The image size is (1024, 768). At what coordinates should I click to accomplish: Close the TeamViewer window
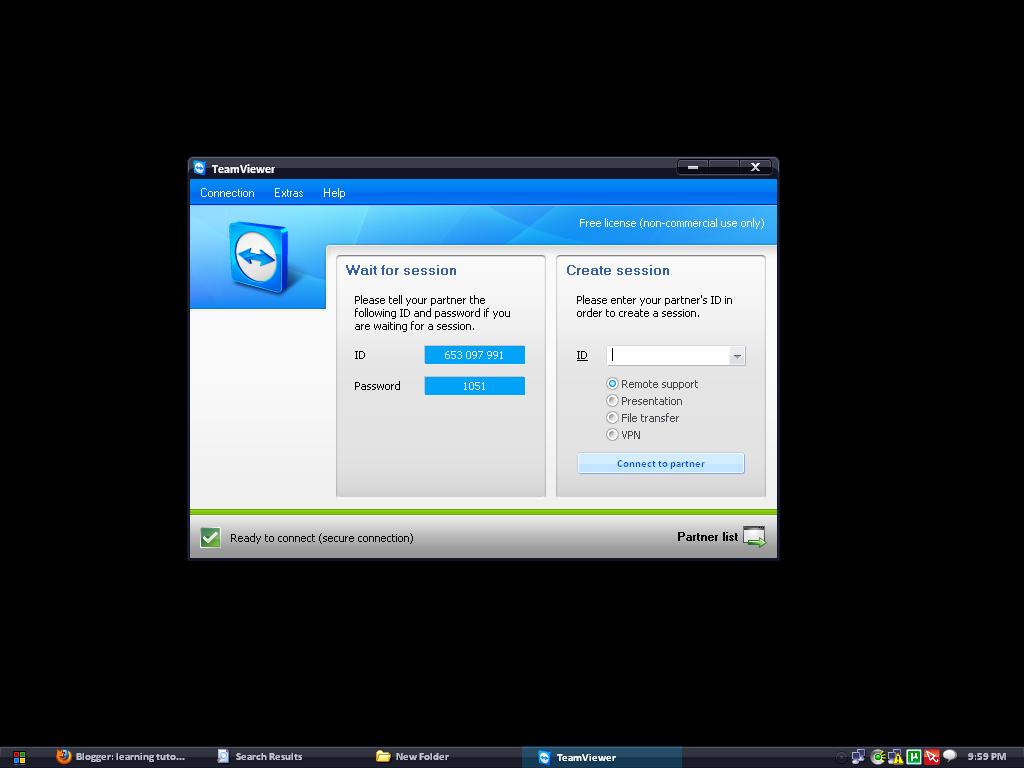tap(756, 167)
